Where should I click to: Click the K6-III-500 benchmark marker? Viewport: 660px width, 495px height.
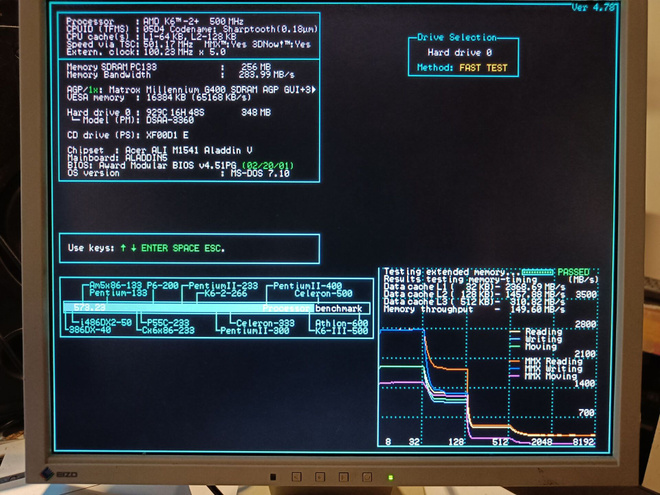pos(341,331)
